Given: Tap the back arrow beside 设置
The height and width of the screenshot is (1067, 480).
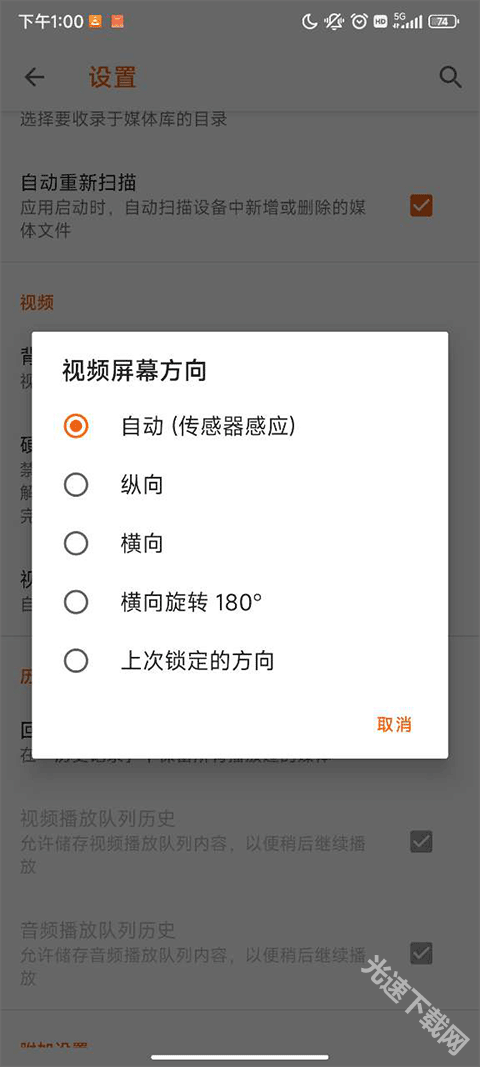Looking at the screenshot, I should (x=34, y=77).
